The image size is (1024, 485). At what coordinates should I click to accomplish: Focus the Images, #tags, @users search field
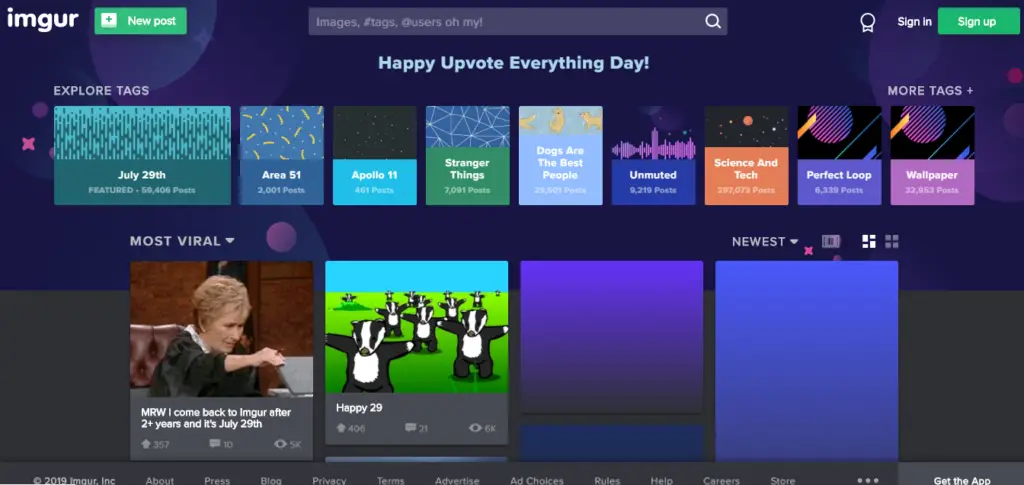pos(517,22)
